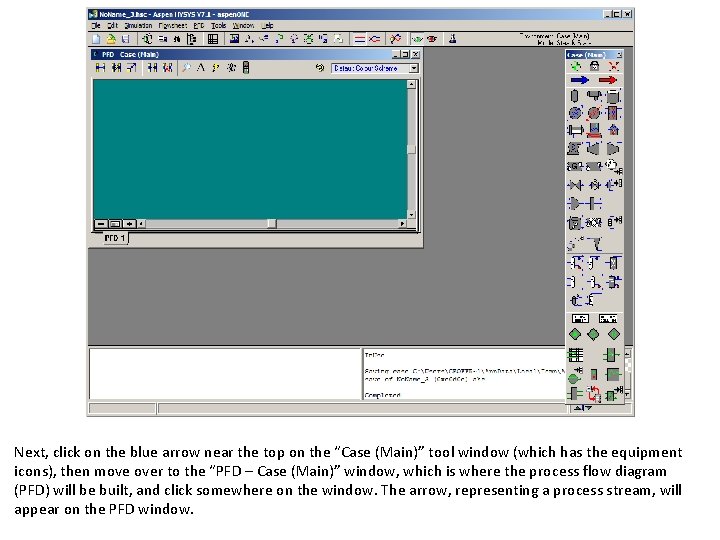
Task: Open the Edit menu
Action: pyautogui.click(x=112, y=26)
